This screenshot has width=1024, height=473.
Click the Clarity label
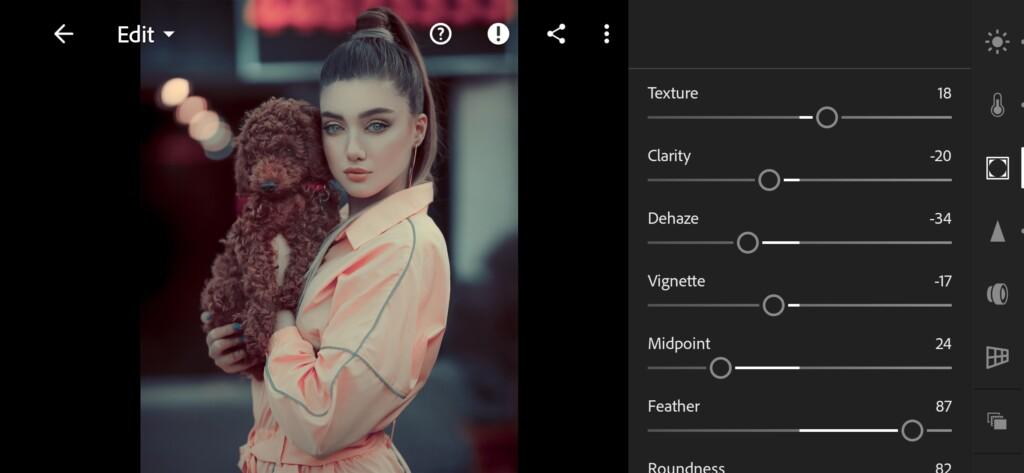(x=669, y=156)
